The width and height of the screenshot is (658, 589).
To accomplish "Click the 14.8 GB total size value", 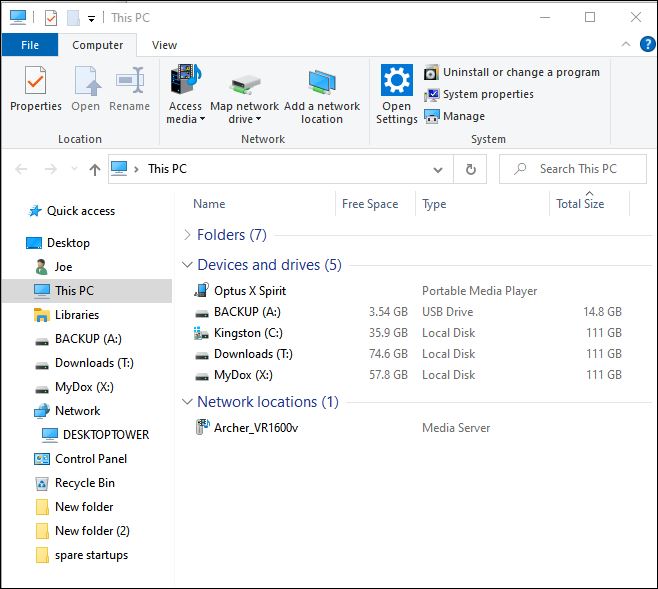I will click(x=602, y=312).
